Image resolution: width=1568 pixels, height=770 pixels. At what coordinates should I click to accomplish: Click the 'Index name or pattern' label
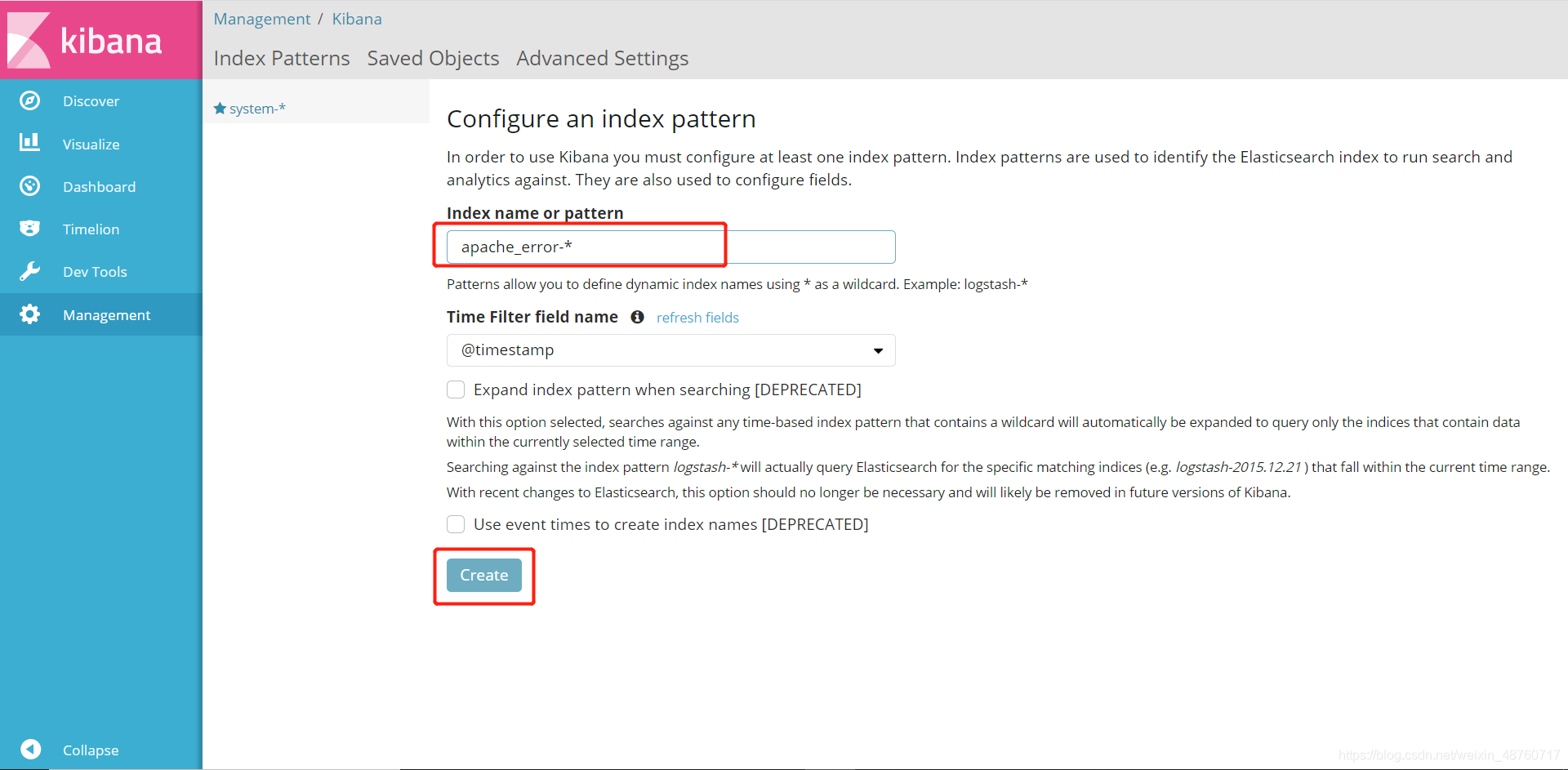pos(535,213)
